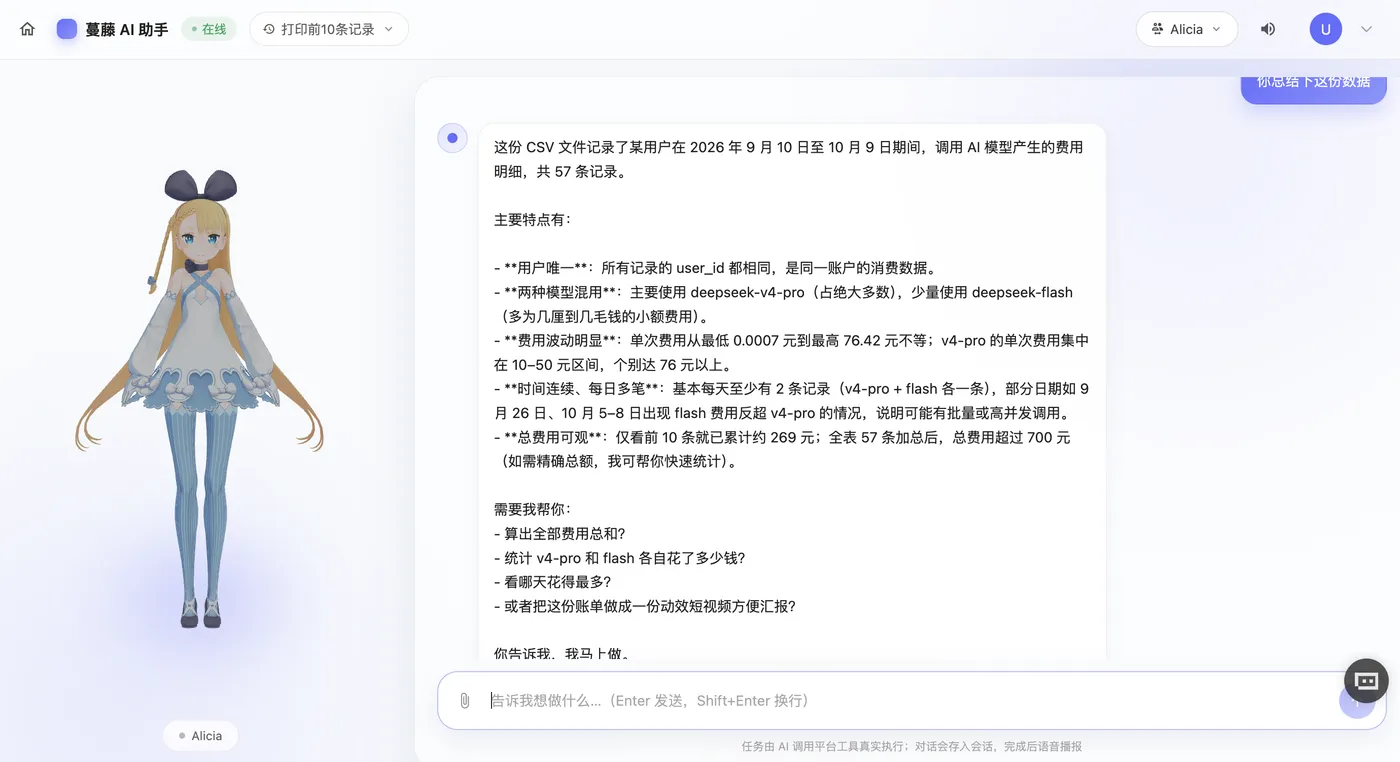Click the 主要特点有： line
The image size is (1400, 762).
[533, 220]
